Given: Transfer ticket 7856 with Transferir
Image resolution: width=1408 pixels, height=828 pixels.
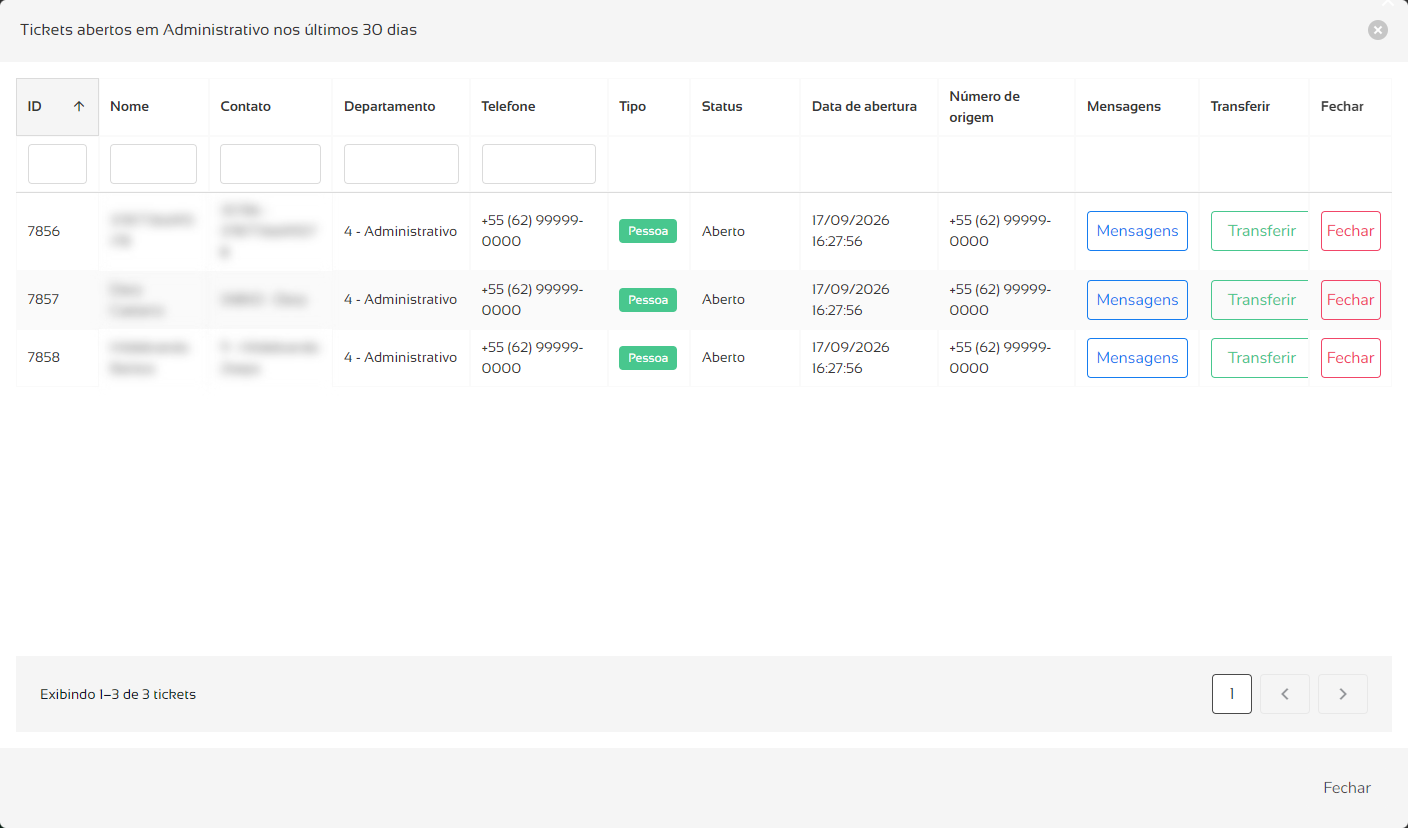Looking at the screenshot, I should (x=1260, y=231).
